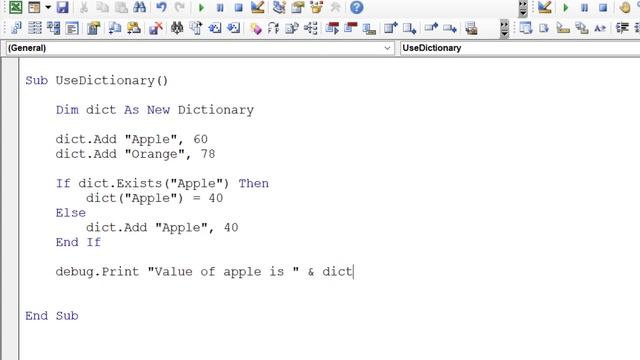Screen dimensions: 640x360
Task: Click the 'Sub UseDictionary()' line
Action: [97, 81]
